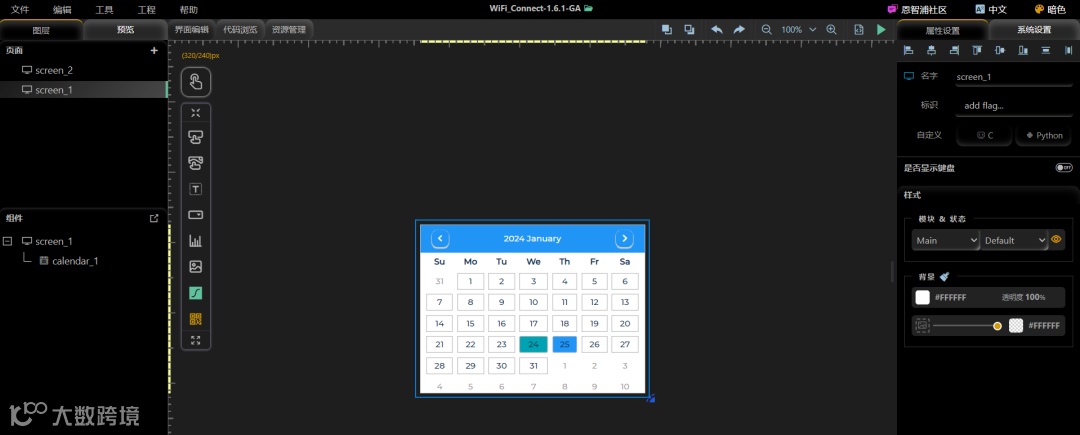Open the 帮助 menu
Screen dimensions: 1080x435
189,10
